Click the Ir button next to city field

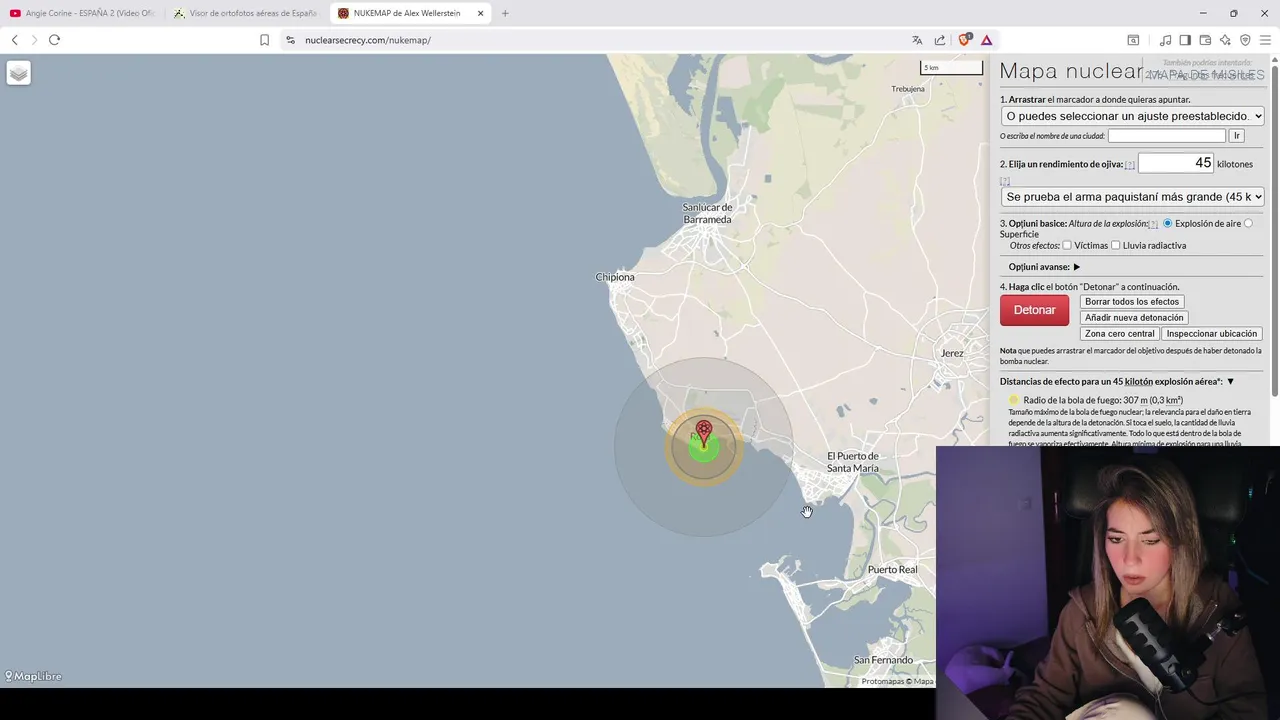[1236, 136]
